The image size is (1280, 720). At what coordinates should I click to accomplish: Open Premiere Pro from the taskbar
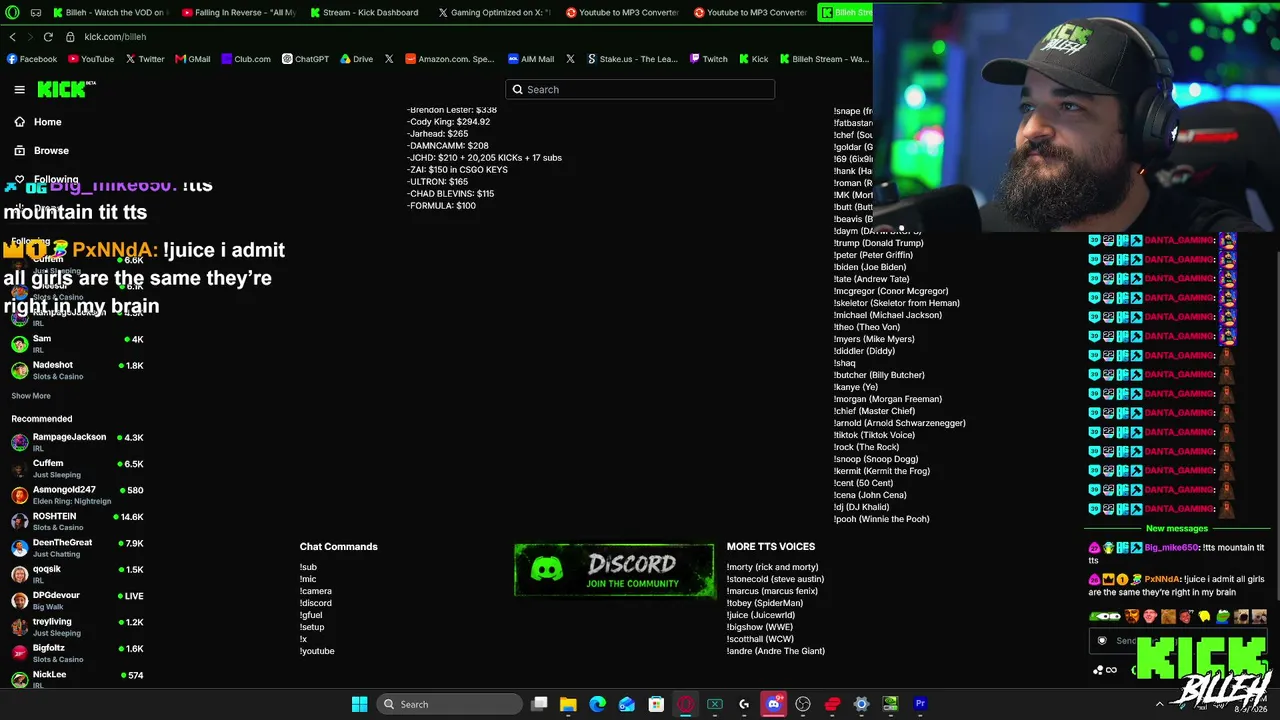coord(920,704)
